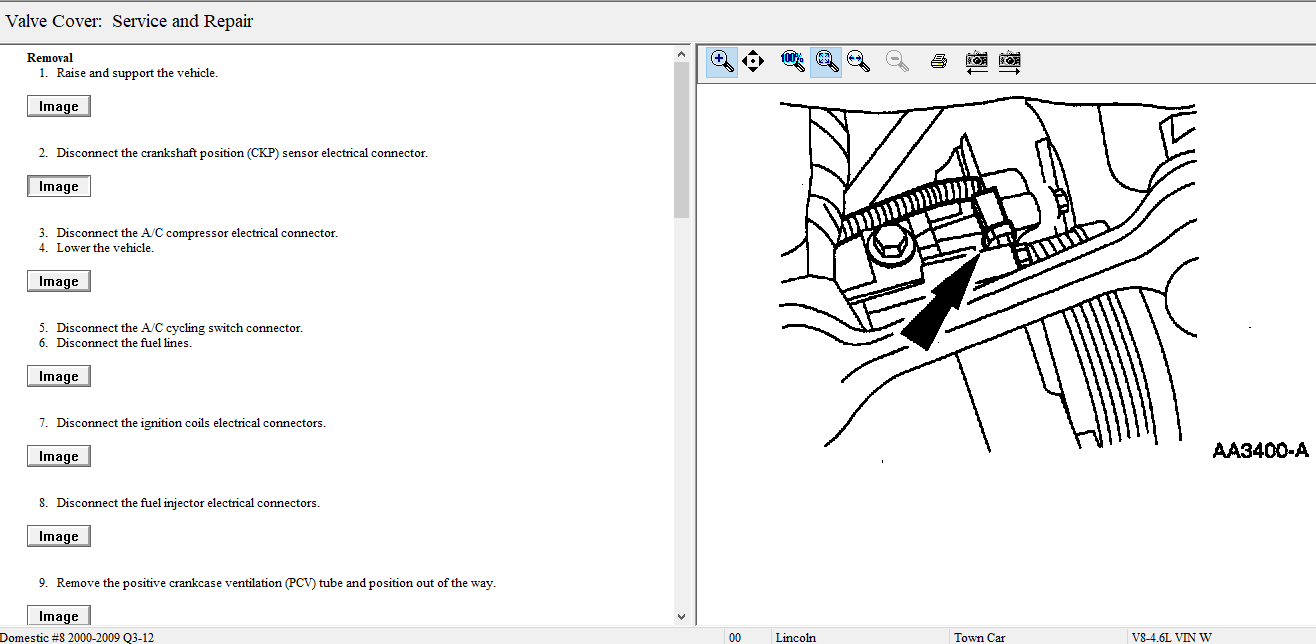
Task: Open Image below Disconnect the fuel lines
Action: [59, 377]
